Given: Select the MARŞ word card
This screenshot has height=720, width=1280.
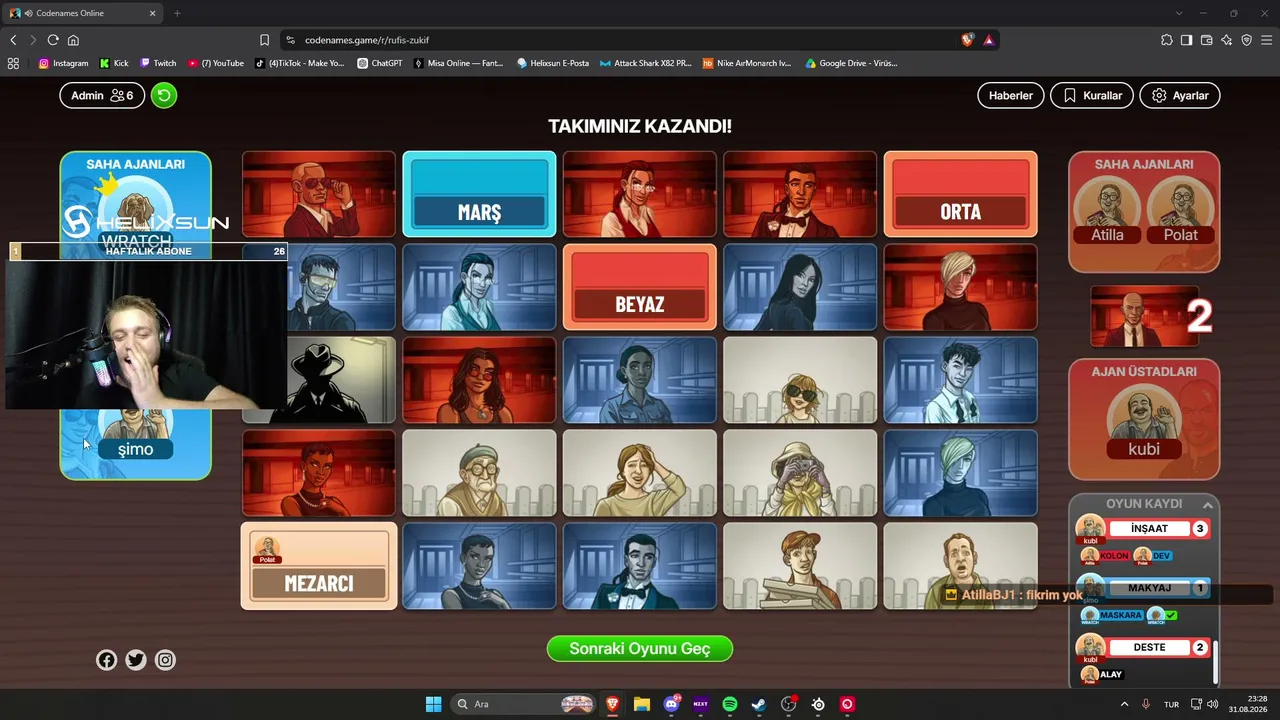Looking at the screenshot, I should click(479, 194).
